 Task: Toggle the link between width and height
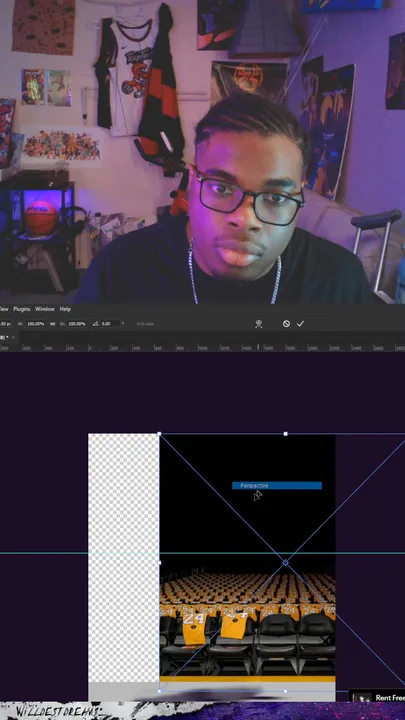click(x=53, y=324)
